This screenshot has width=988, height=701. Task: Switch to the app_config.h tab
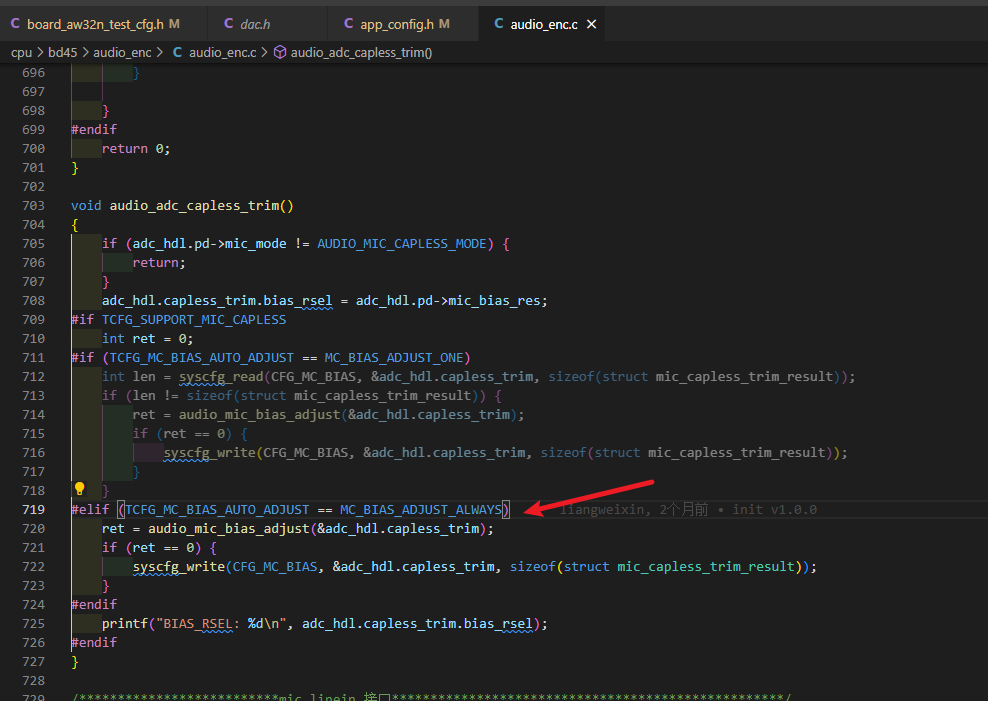[x=397, y=24]
